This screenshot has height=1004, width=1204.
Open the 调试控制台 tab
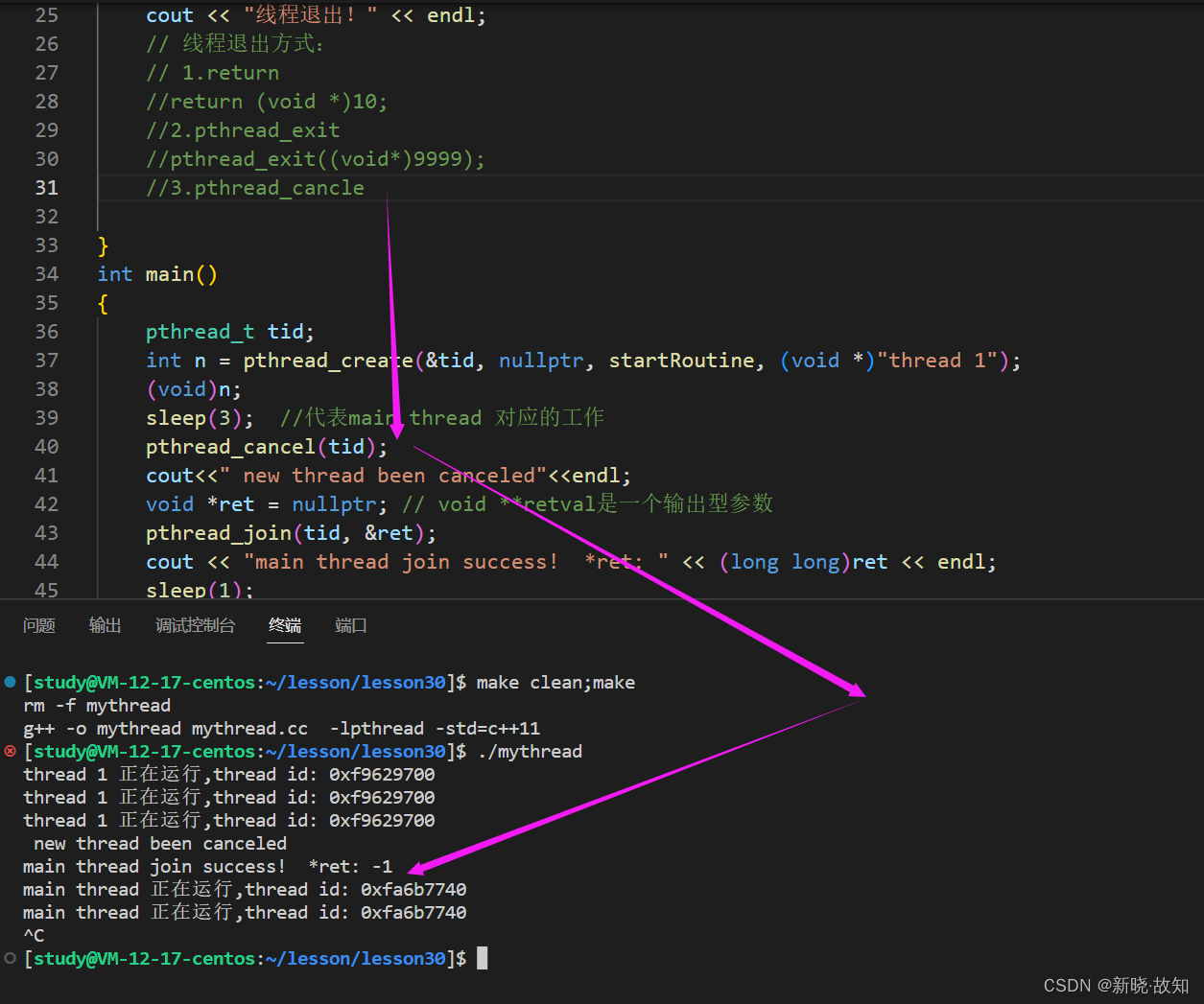point(196,625)
